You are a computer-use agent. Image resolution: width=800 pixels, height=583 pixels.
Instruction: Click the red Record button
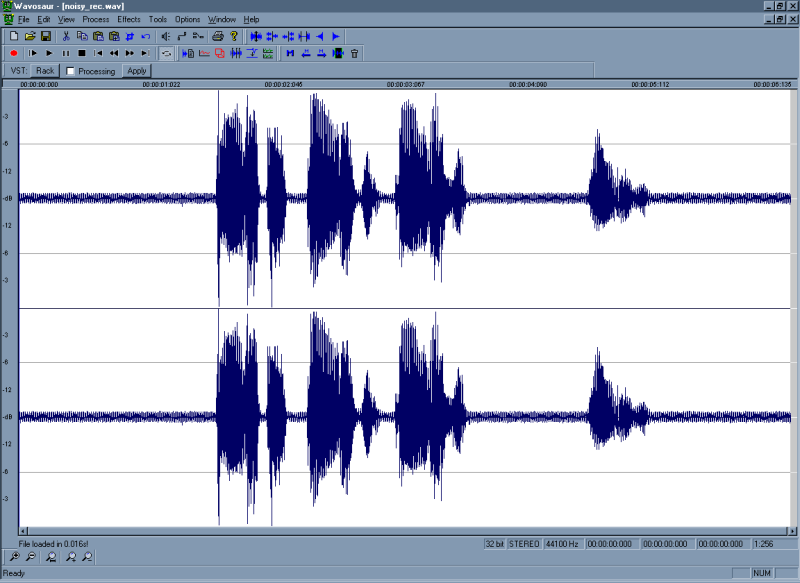(x=14, y=52)
